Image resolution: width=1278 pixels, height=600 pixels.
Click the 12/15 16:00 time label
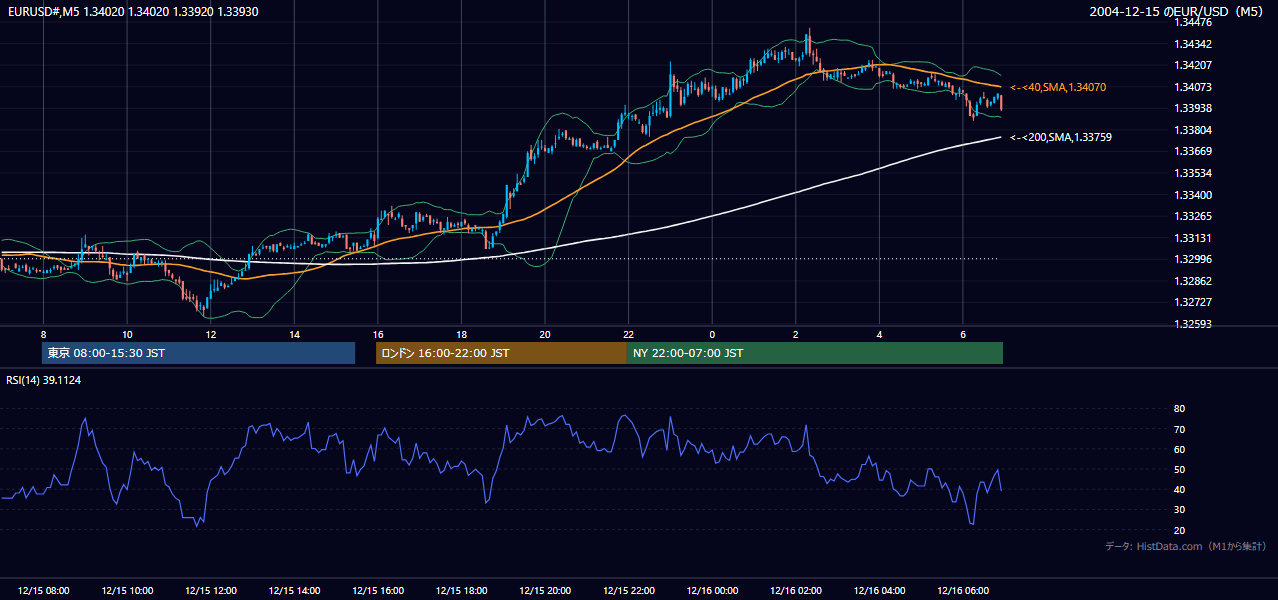378,591
